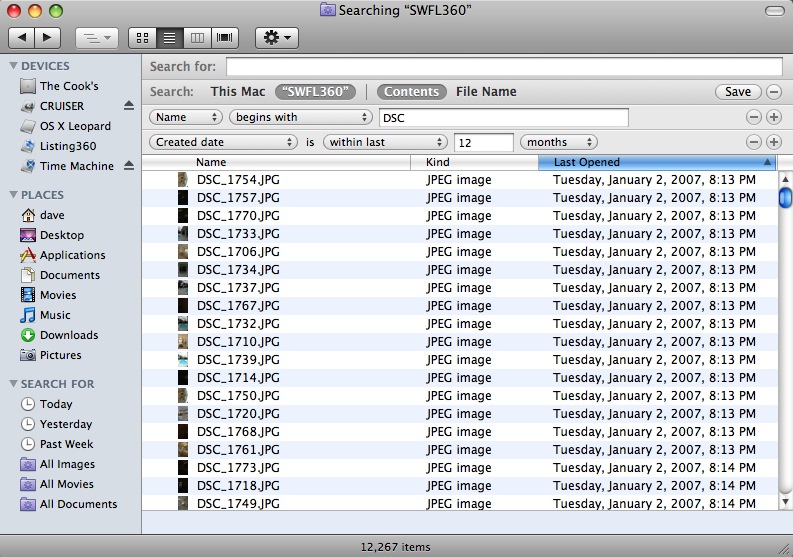Open the Music folder icon
The width and height of the screenshot is (793, 557).
pos(28,315)
